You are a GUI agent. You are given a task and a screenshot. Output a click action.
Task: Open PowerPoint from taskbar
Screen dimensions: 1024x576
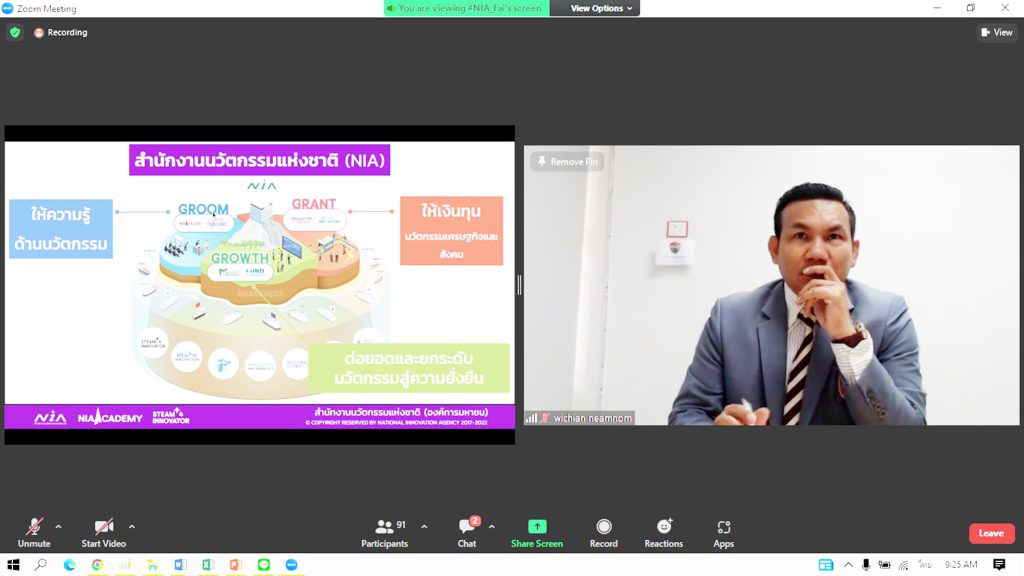point(236,564)
